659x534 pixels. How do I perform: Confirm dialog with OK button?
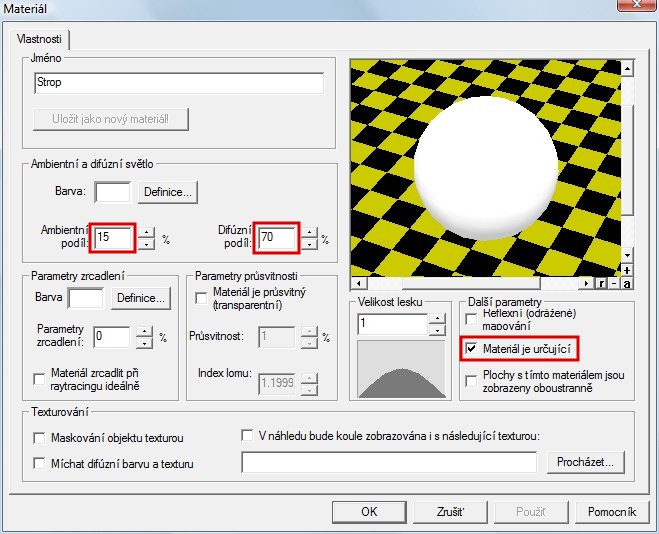pyautogui.click(x=369, y=512)
